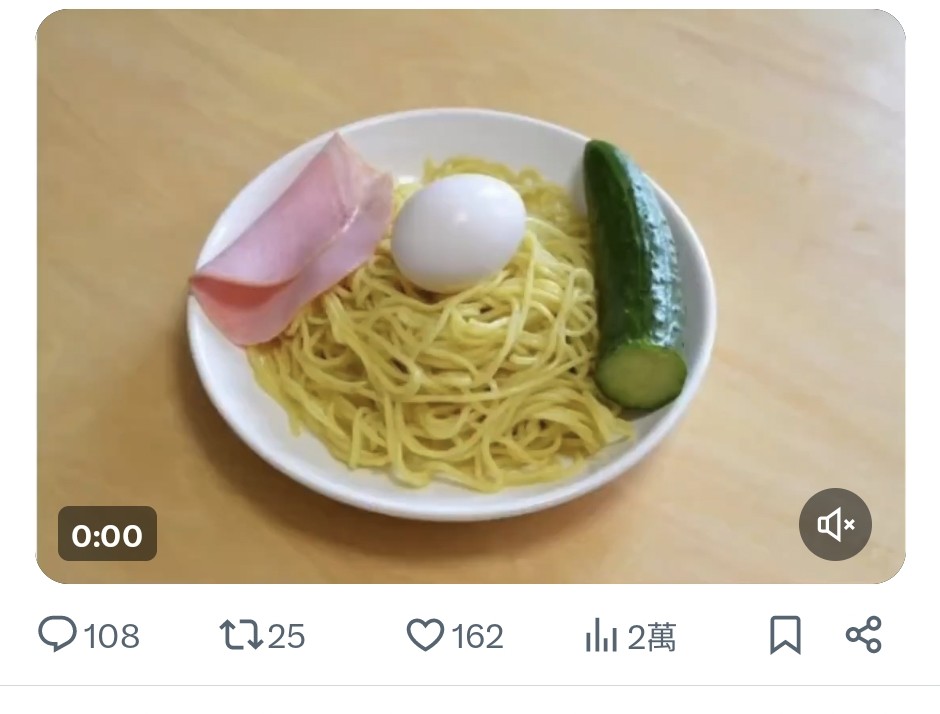Like the post with the heart icon
The width and height of the screenshot is (940, 714).
coord(425,635)
